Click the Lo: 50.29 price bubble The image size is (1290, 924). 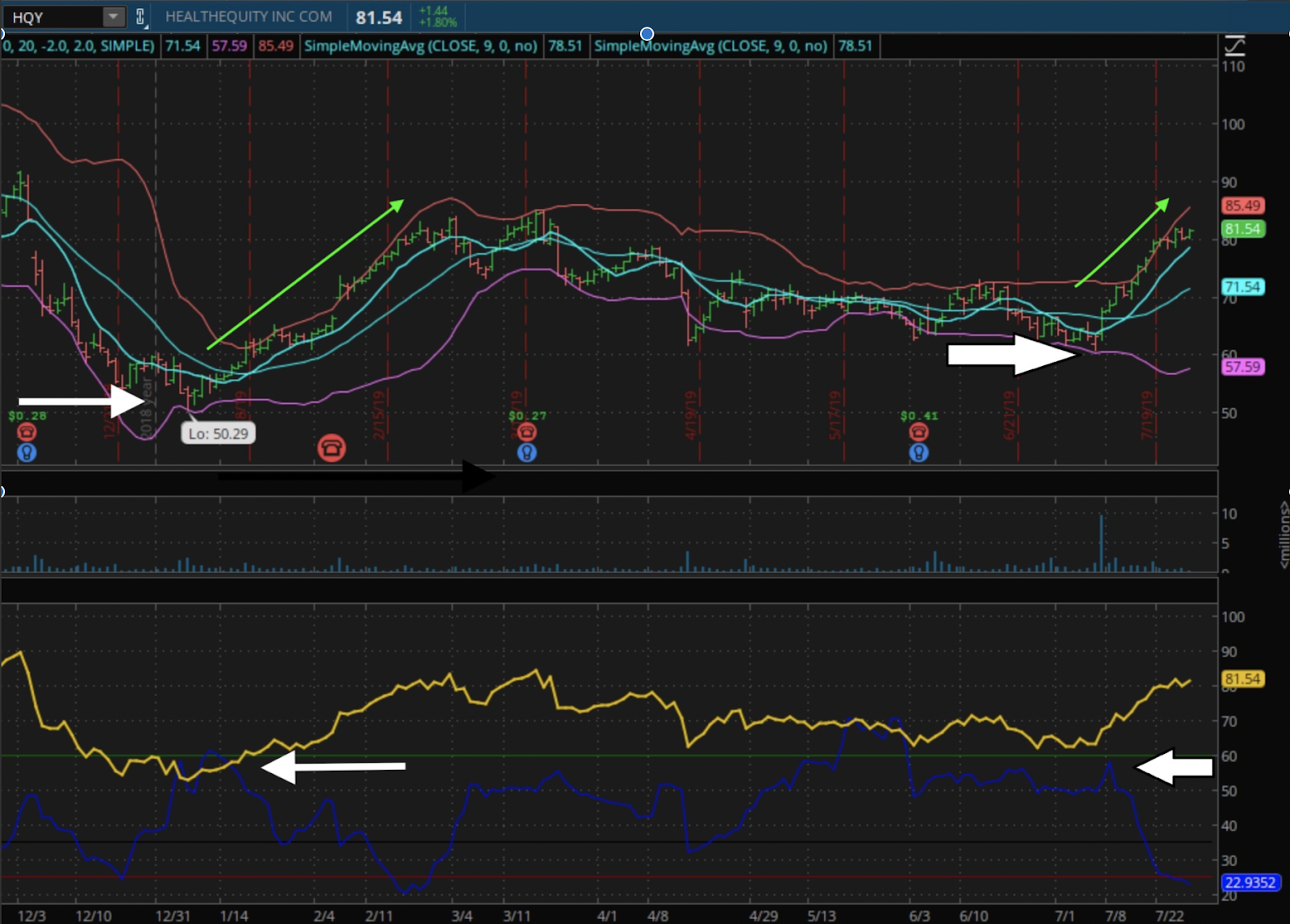218,434
